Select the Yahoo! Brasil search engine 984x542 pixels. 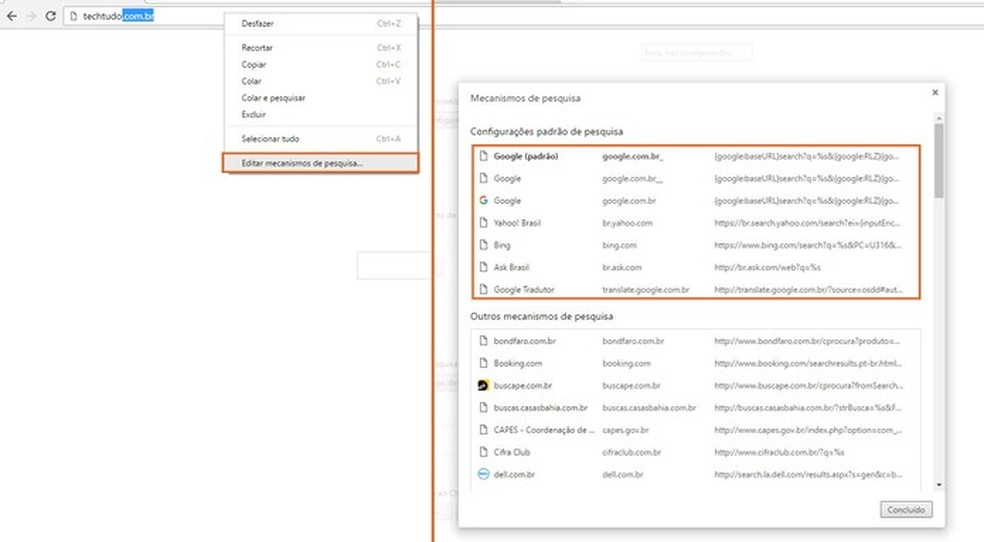696,223
